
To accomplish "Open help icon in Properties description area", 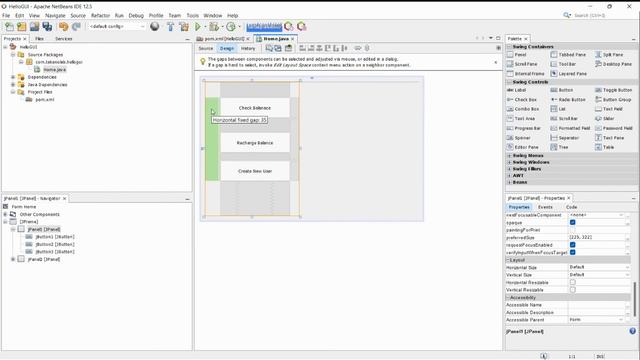I will pyautogui.click(x=633, y=331).
